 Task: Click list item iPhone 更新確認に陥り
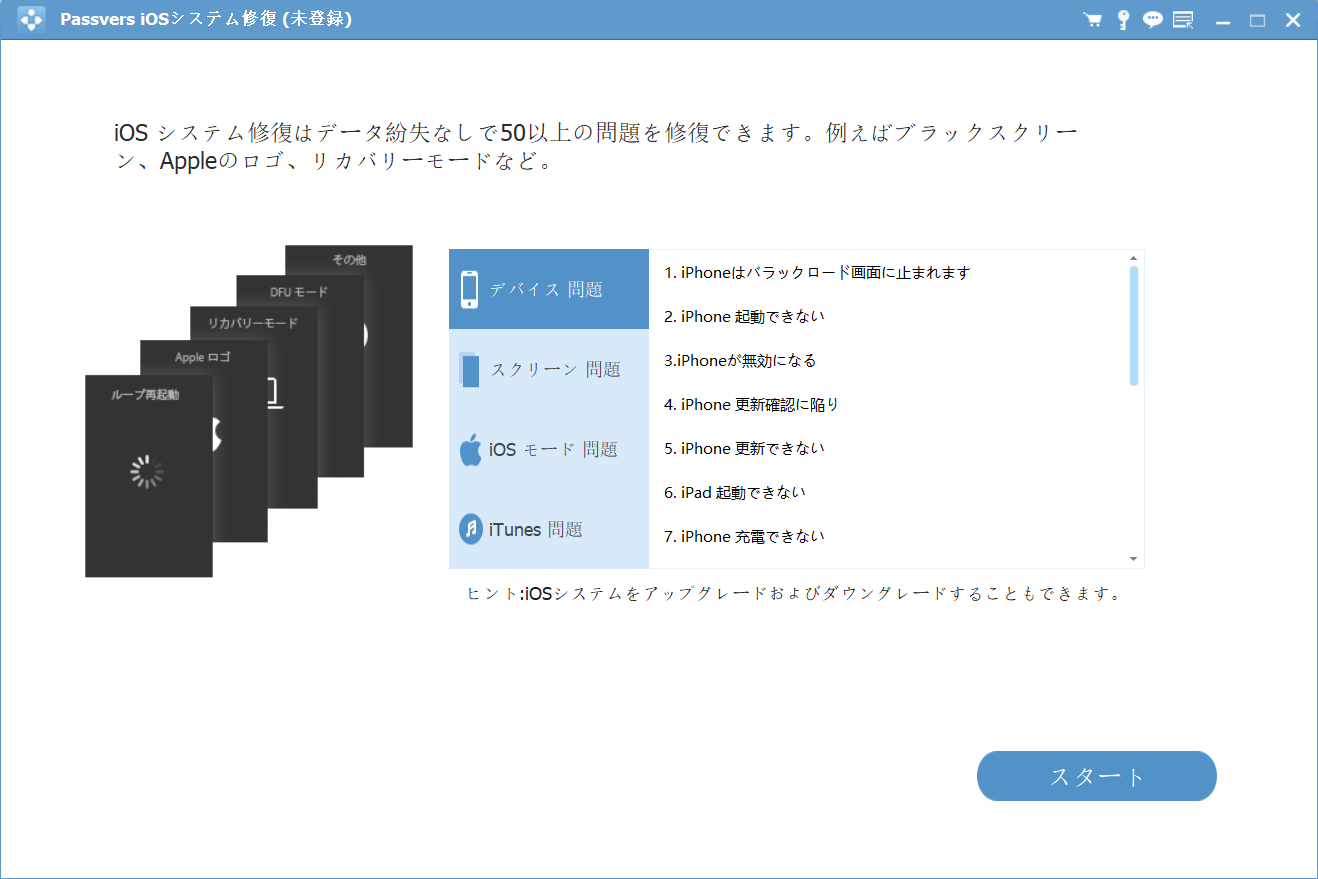(751, 404)
